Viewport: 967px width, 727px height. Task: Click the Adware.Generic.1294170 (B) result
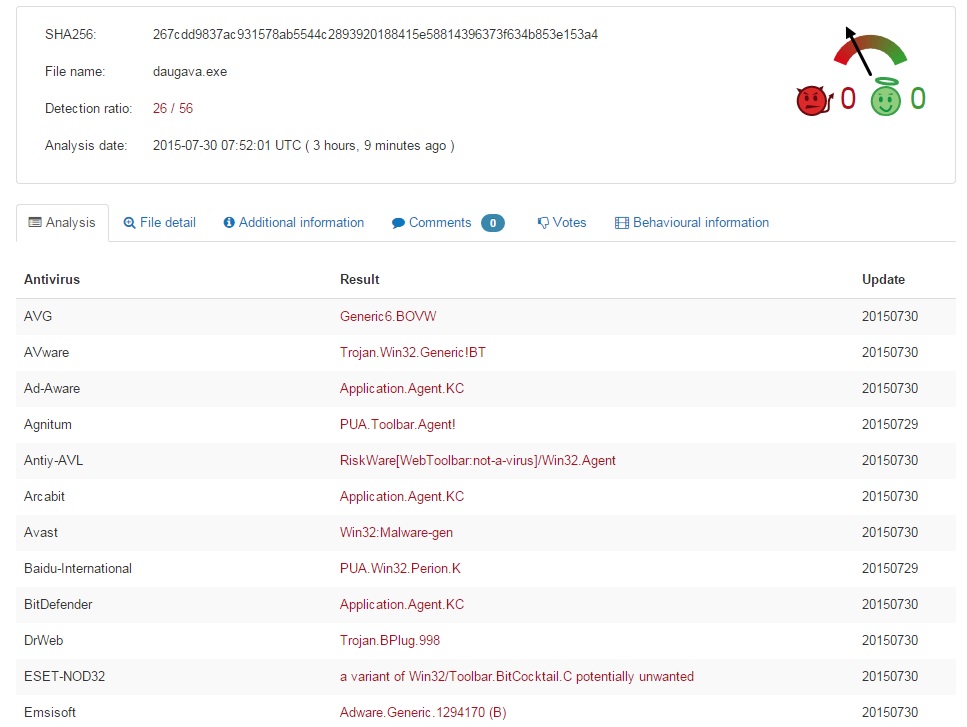[423, 712]
